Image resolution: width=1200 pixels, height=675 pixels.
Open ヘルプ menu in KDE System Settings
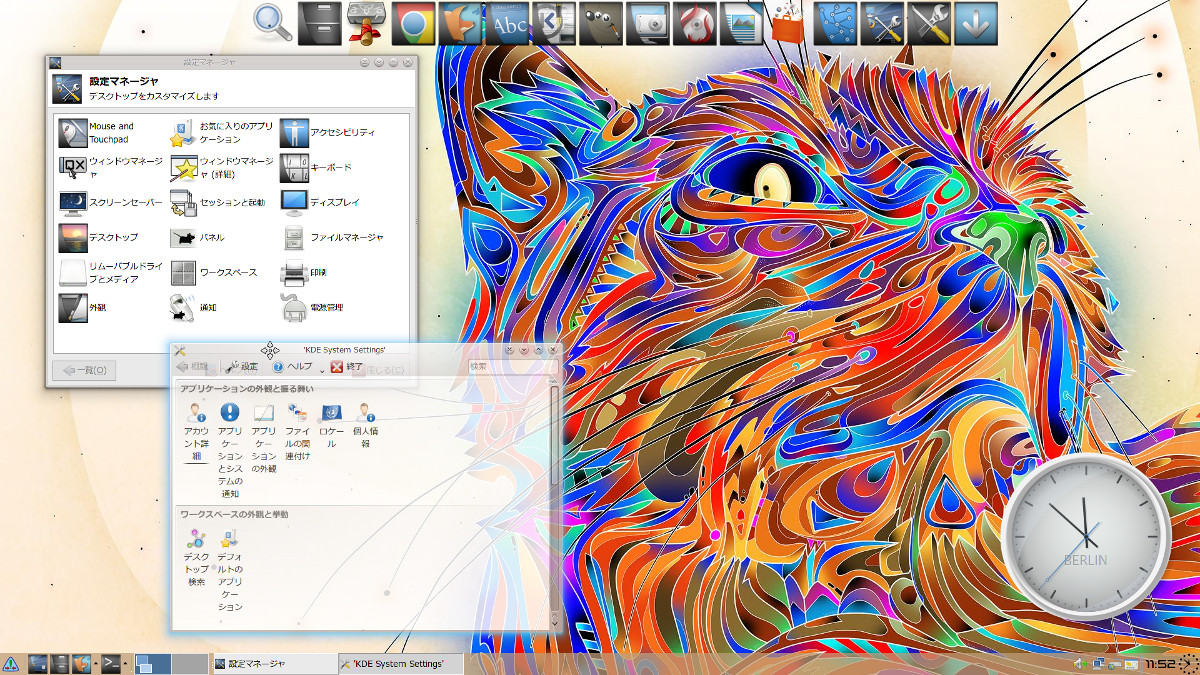[292, 367]
